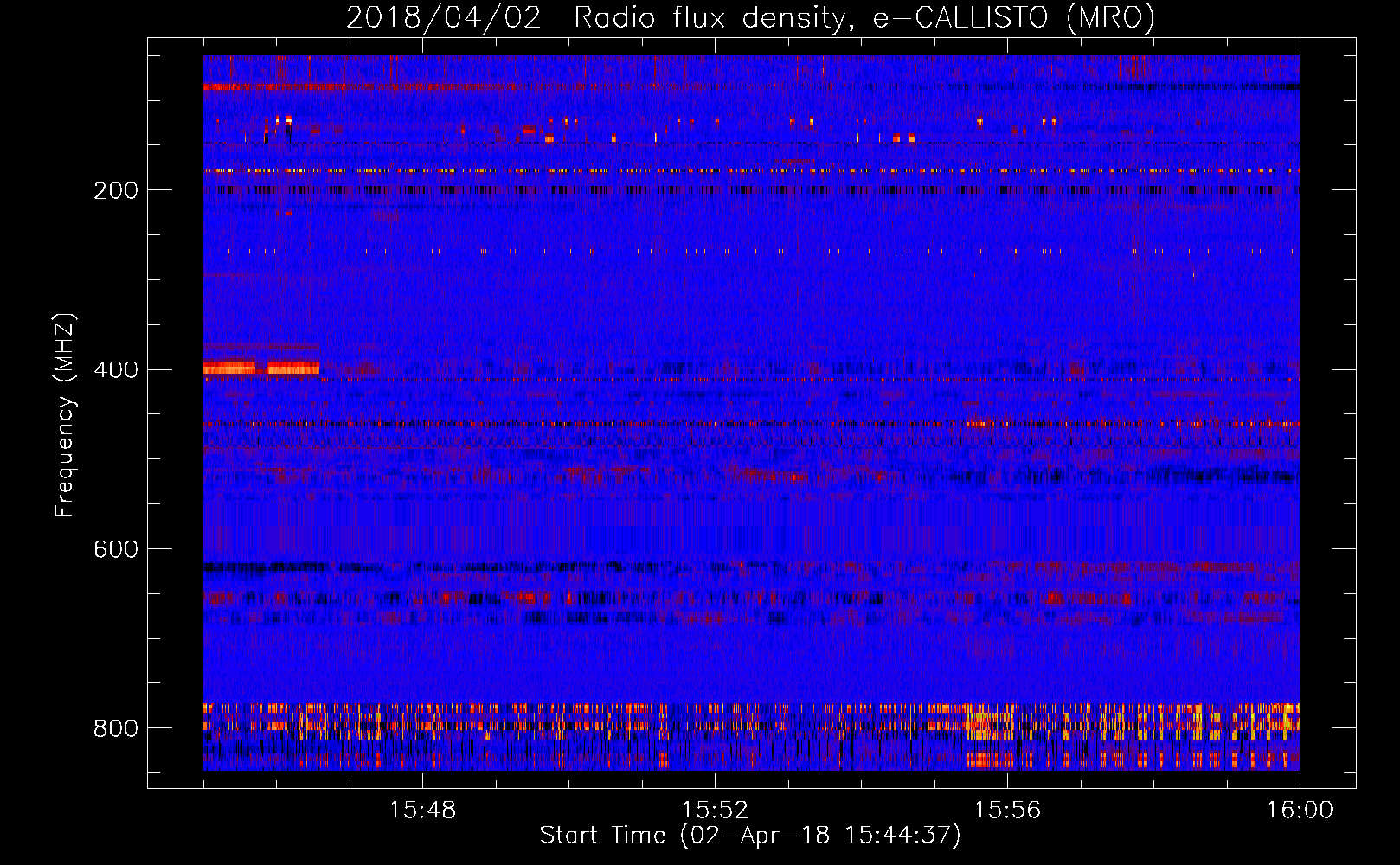
Task: Click the 200 frequency tick label
Action: 115,190
